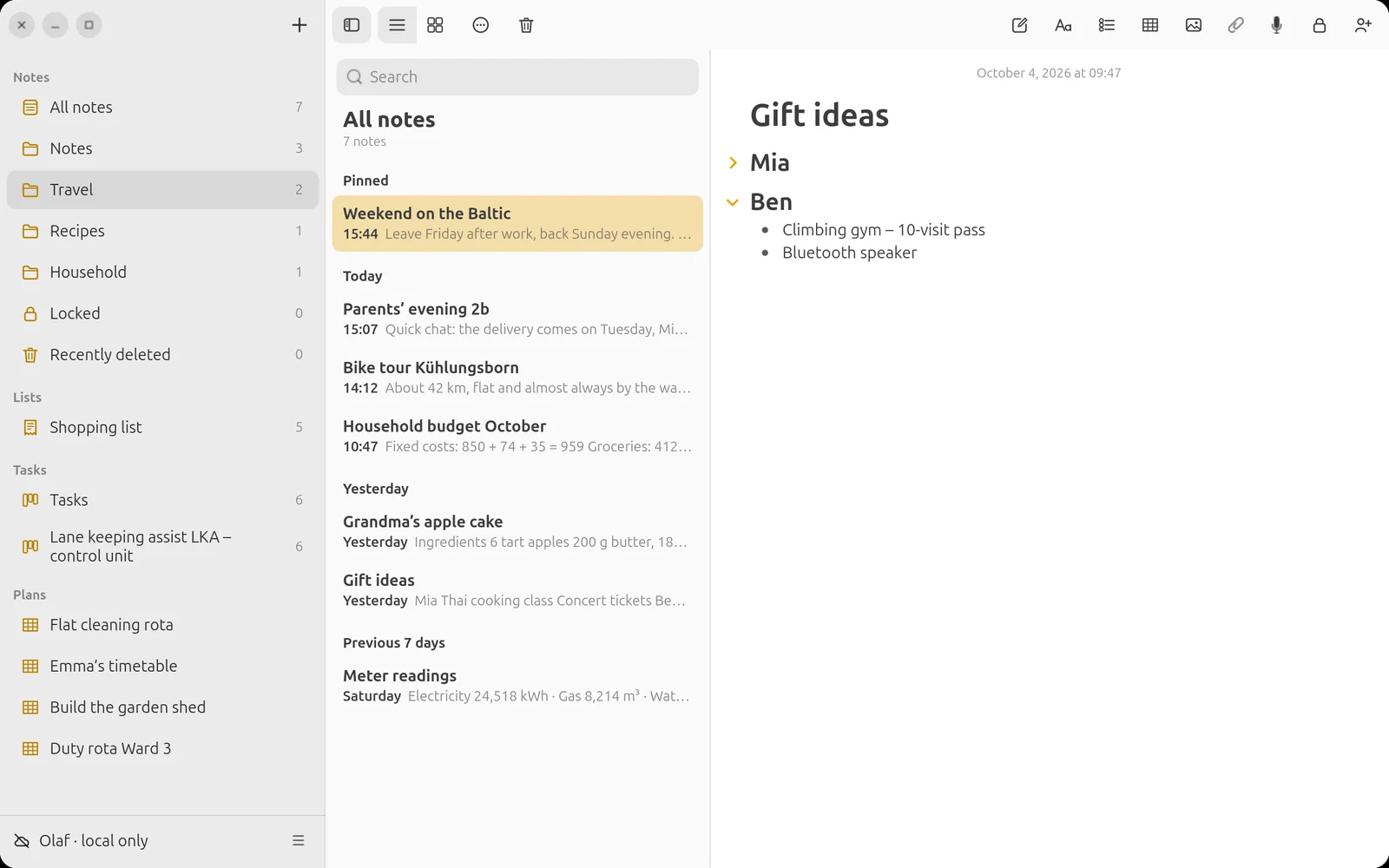The height and width of the screenshot is (868, 1389).
Task: Open the more options ellipsis menu
Action: (x=481, y=25)
